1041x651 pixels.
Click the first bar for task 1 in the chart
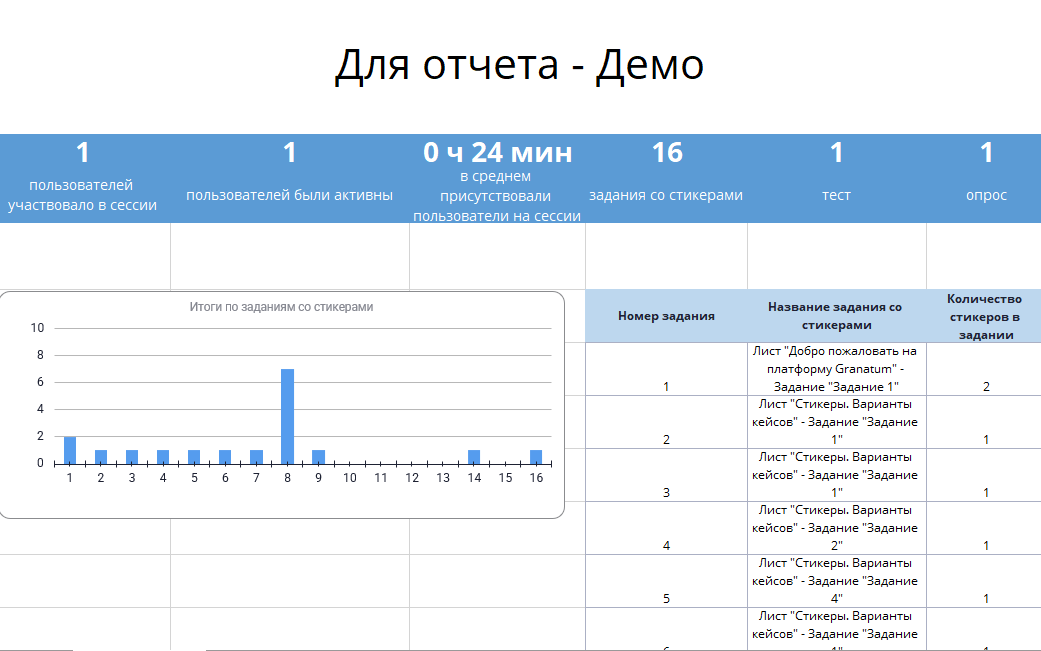(70, 450)
